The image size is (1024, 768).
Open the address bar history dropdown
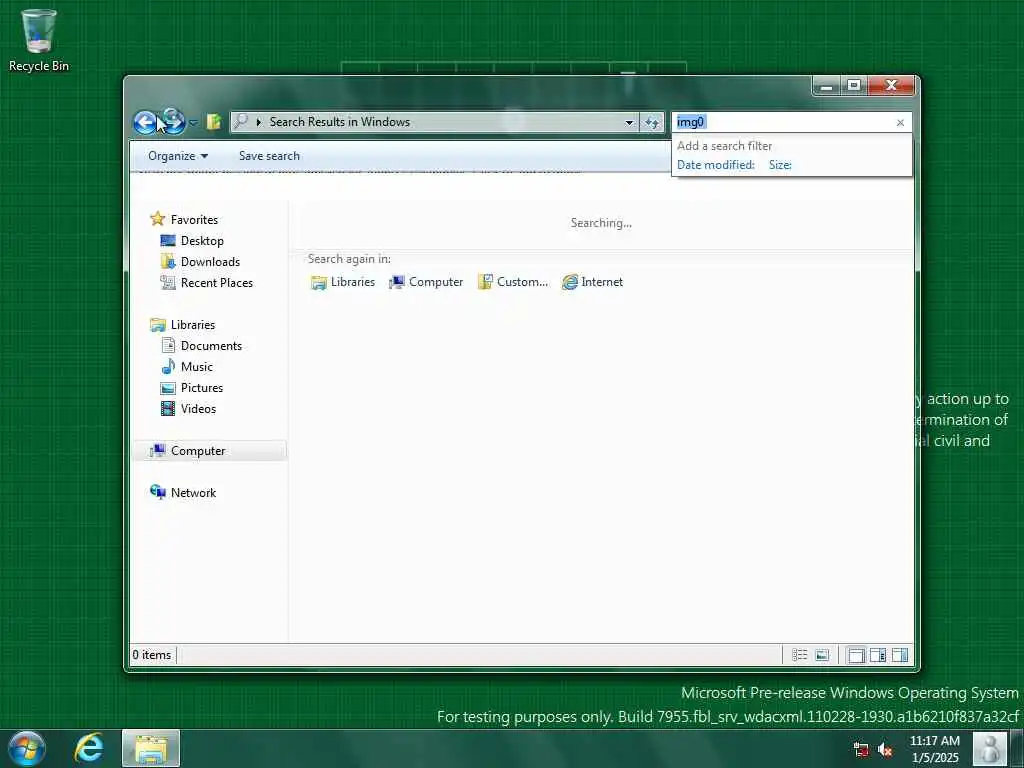pyautogui.click(x=629, y=122)
